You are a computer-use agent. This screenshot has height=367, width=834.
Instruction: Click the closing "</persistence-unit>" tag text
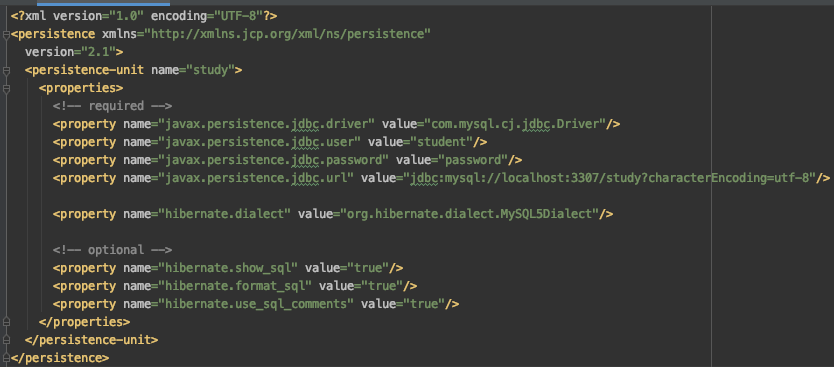91,339
